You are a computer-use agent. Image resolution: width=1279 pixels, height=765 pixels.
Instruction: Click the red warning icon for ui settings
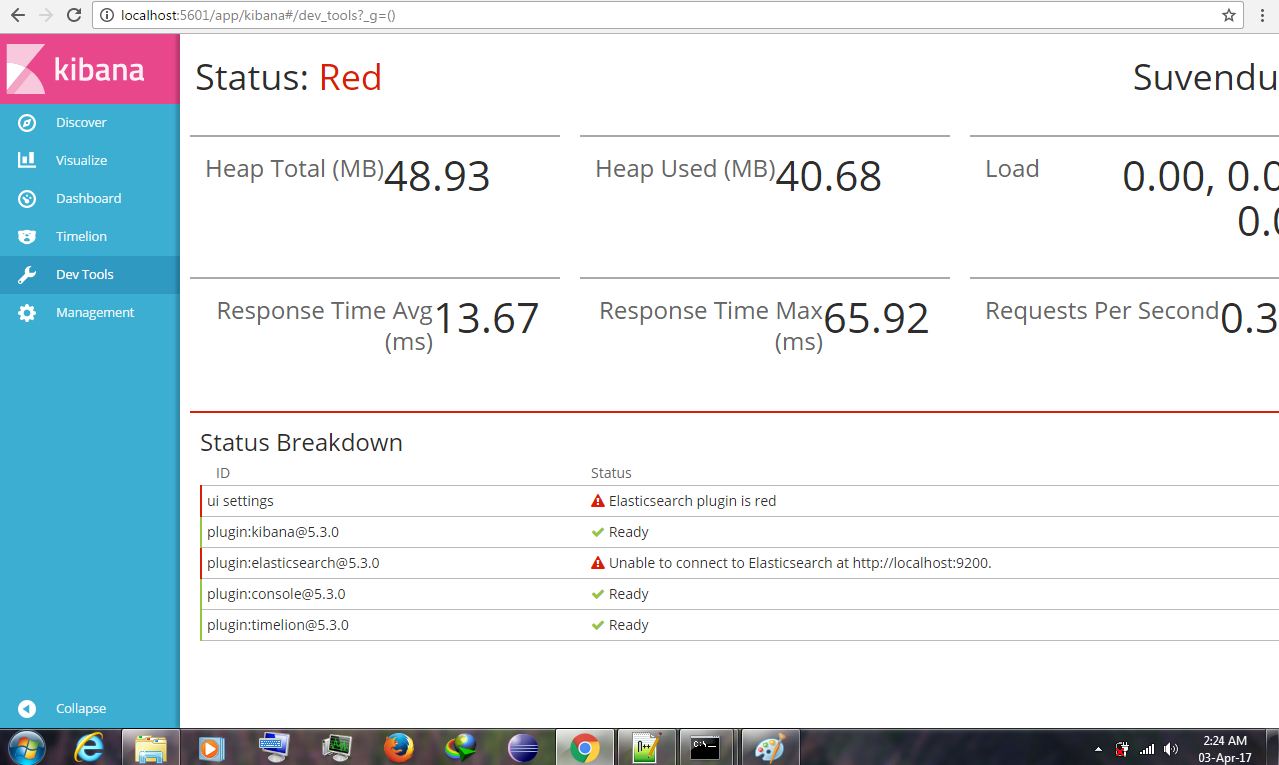598,501
